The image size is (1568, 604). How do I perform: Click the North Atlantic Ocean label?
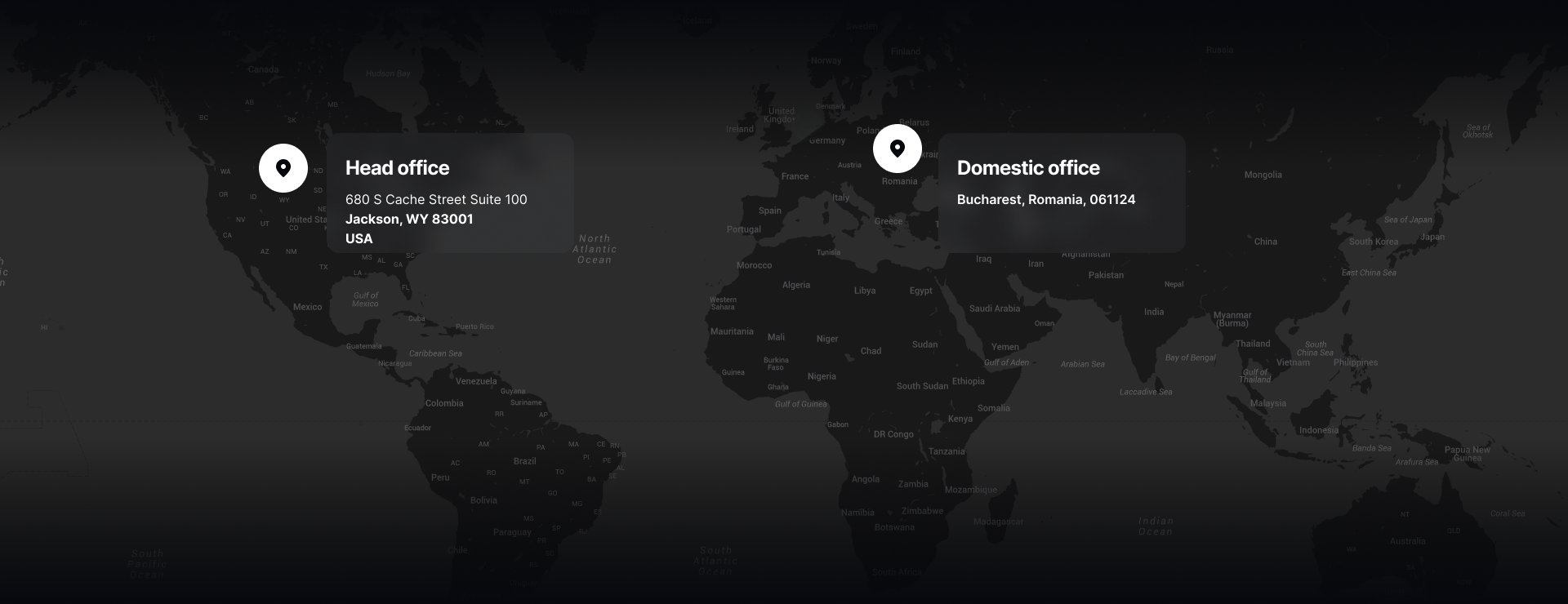[x=595, y=249]
